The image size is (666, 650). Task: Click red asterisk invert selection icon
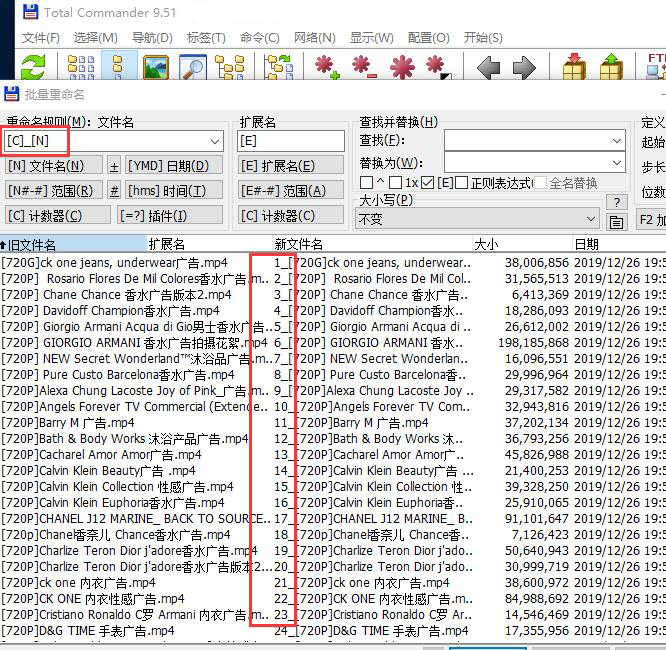(438, 67)
